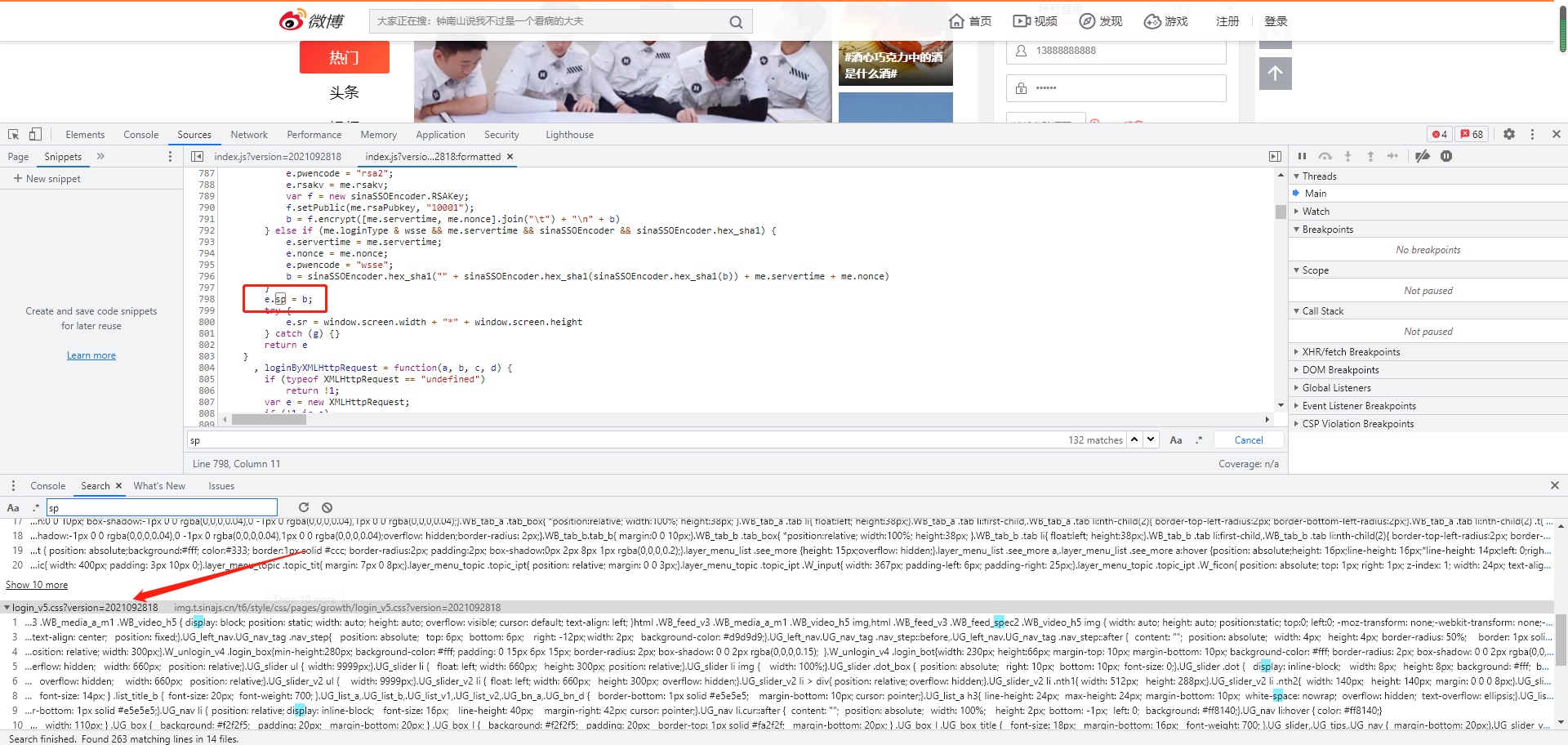
Task: Click the back-to-top arrow button on page
Action: click(x=1276, y=74)
